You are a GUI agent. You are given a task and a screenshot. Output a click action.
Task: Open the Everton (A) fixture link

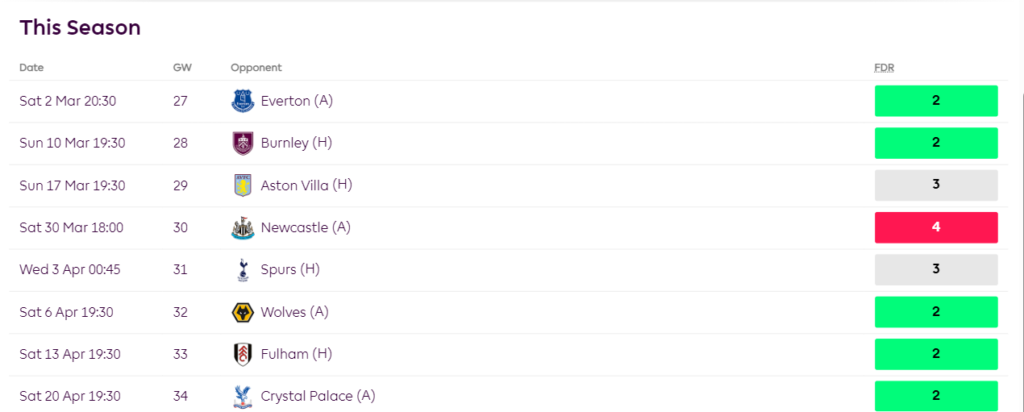tap(297, 101)
